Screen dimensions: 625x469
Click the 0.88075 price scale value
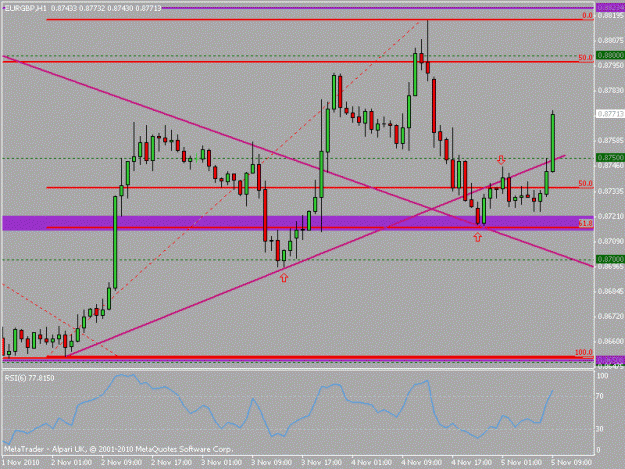[611, 40]
